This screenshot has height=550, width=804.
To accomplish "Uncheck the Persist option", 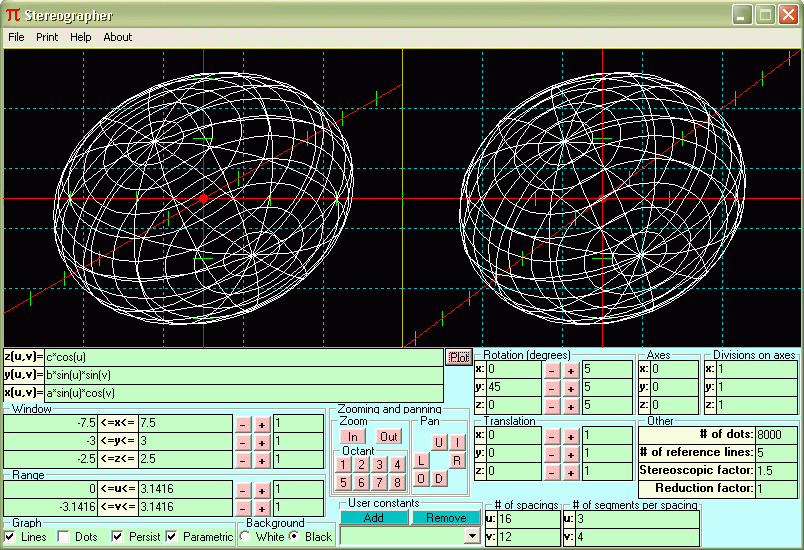I will click(117, 537).
